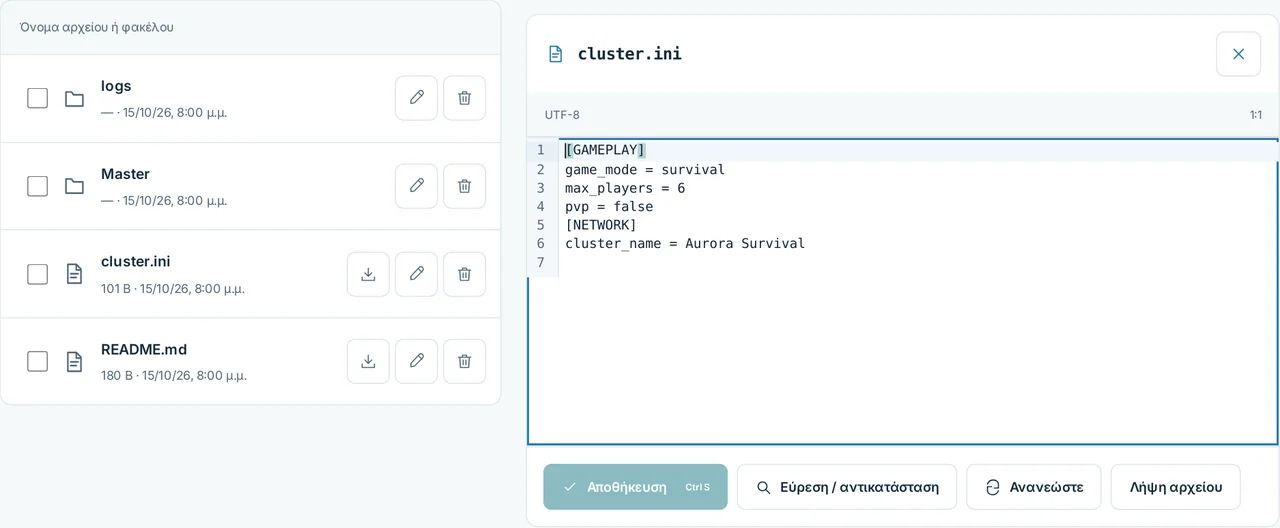Screen dimensions: 1280x528
Task: Click the cluster.ini editor title
Action: tap(630, 54)
